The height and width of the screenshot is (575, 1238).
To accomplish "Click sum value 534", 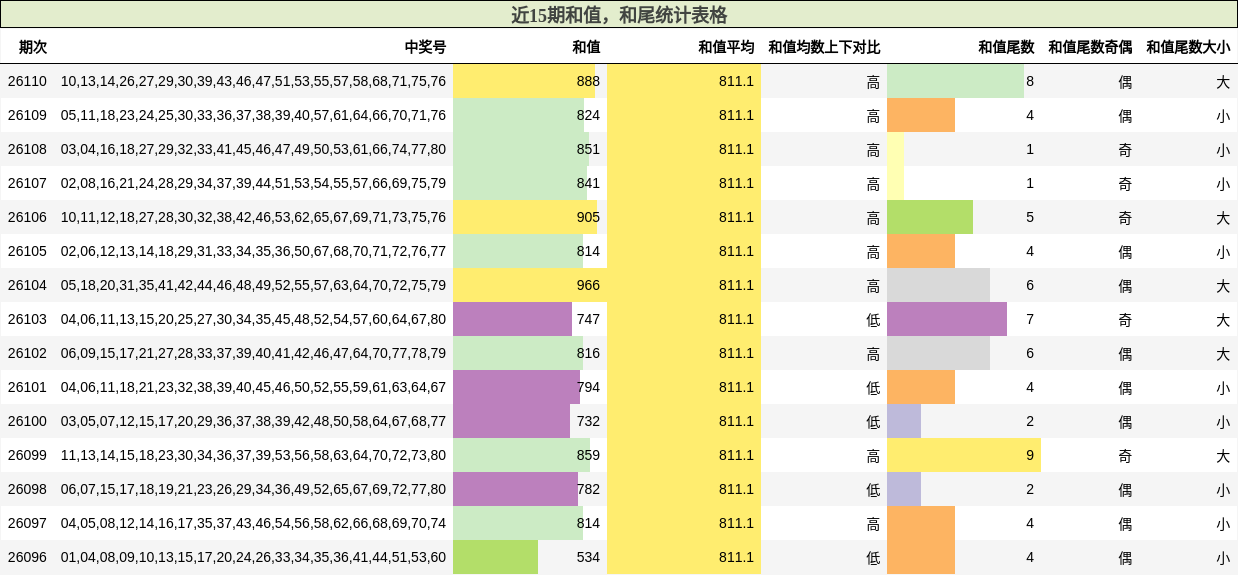I will 588,557.
